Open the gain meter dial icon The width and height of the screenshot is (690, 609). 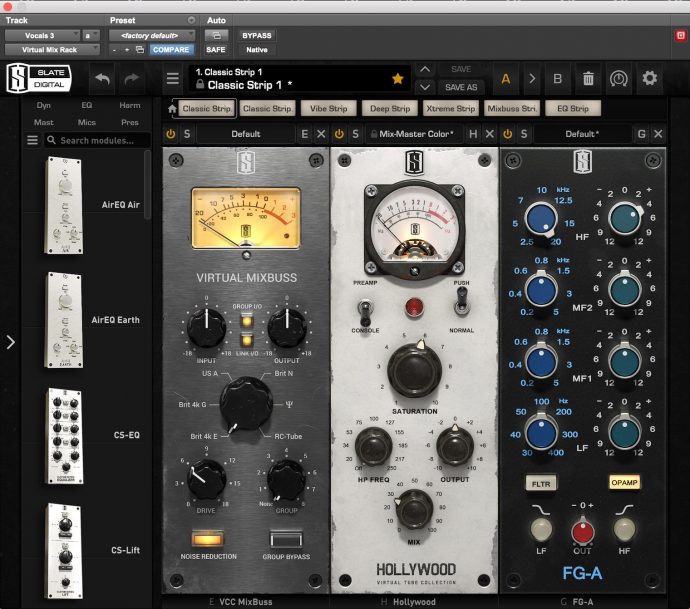(618, 79)
